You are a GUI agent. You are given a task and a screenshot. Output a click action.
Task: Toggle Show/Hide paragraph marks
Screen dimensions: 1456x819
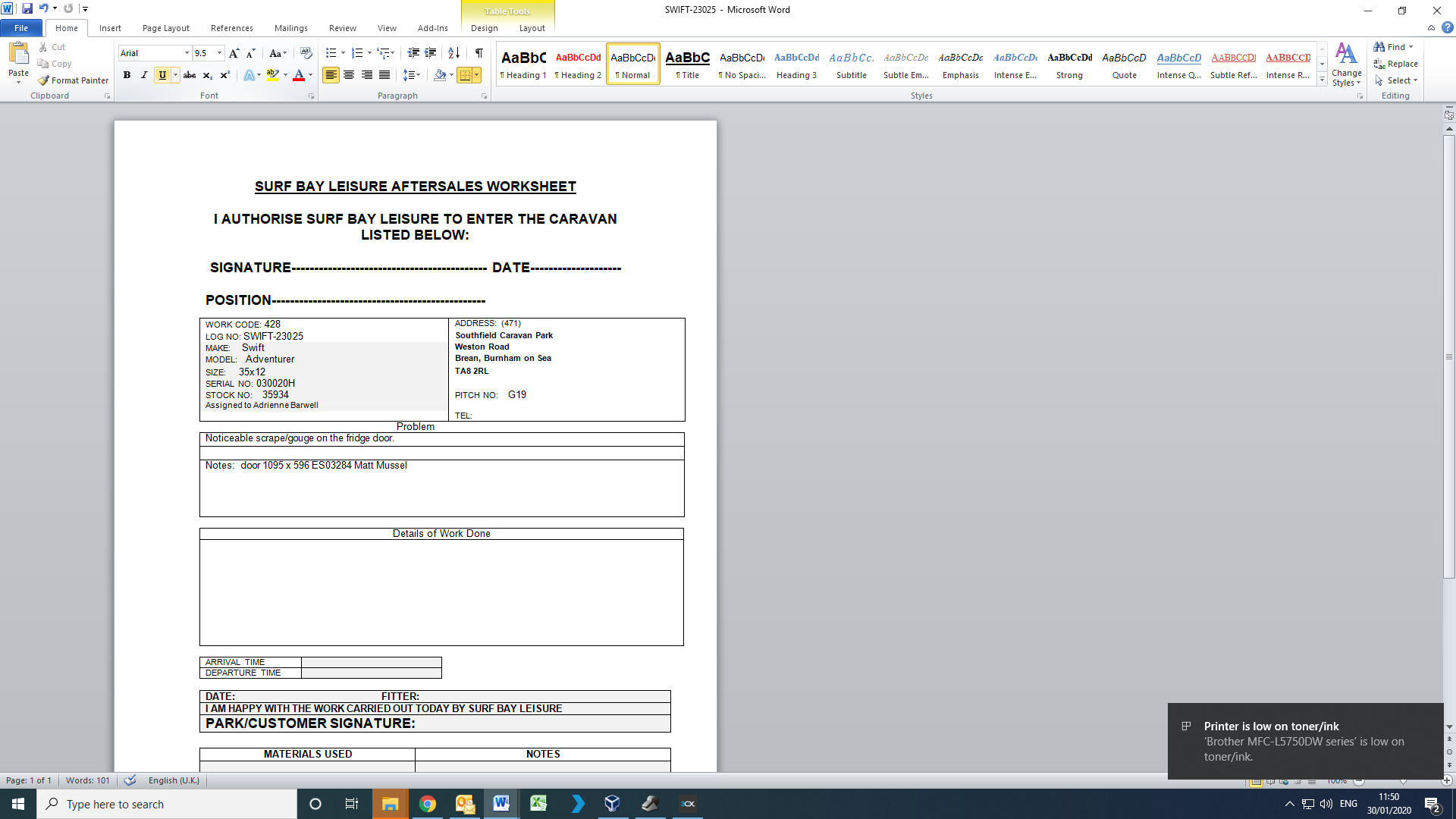click(479, 53)
